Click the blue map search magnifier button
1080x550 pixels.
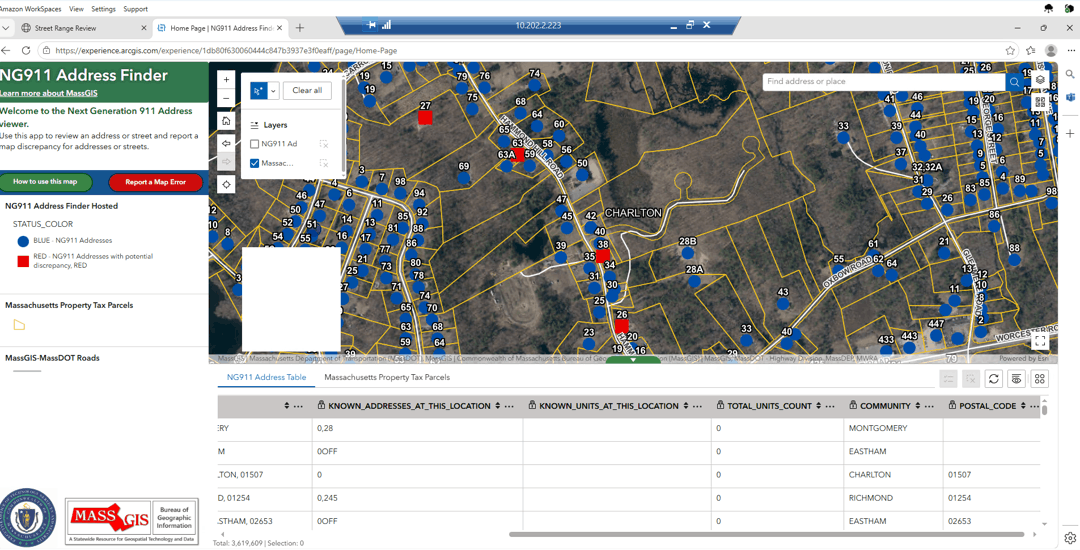(x=1014, y=82)
